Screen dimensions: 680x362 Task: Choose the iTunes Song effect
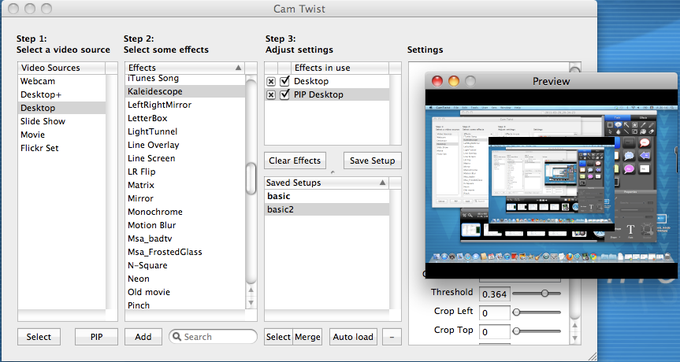click(x=185, y=79)
